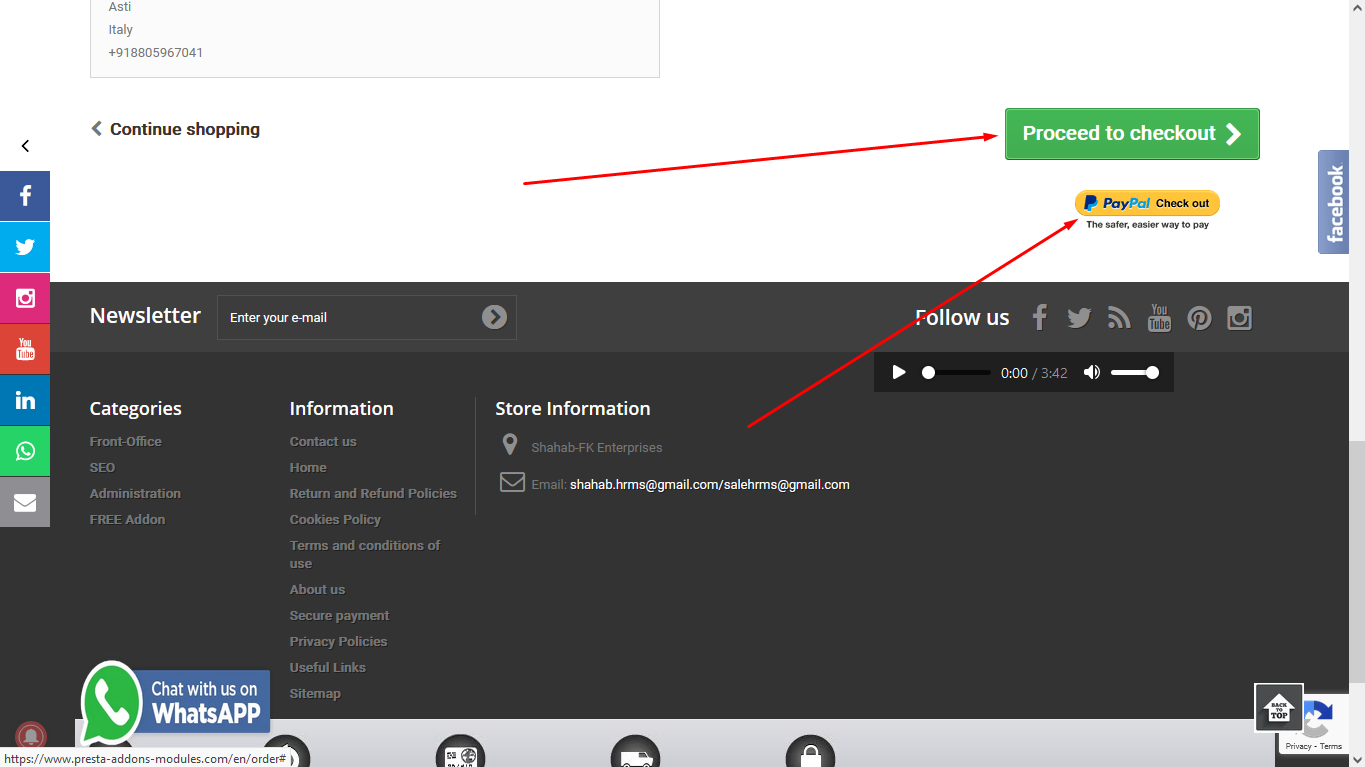This screenshot has height=767, width=1365.
Task: Click the store email address link
Action: pos(710,485)
